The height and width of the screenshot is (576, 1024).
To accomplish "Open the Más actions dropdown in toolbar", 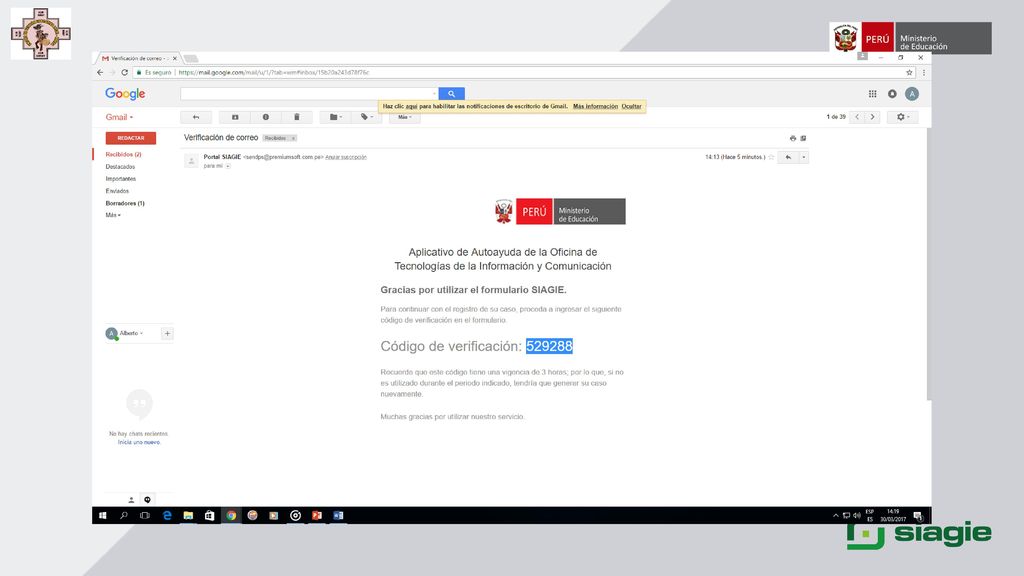I will [x=405, y=117].
